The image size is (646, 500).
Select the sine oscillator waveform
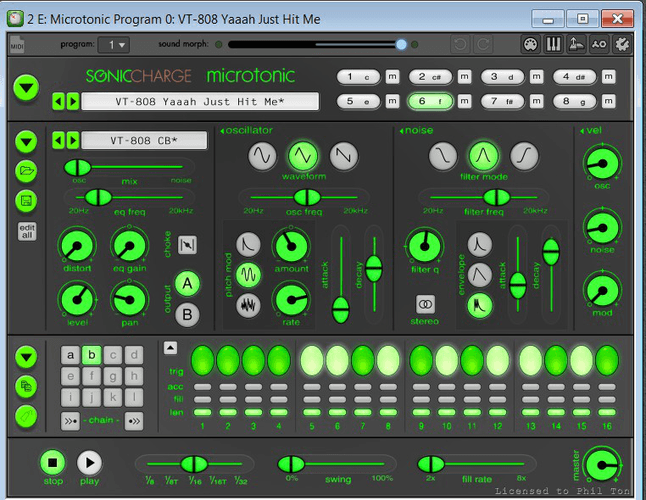262,156
